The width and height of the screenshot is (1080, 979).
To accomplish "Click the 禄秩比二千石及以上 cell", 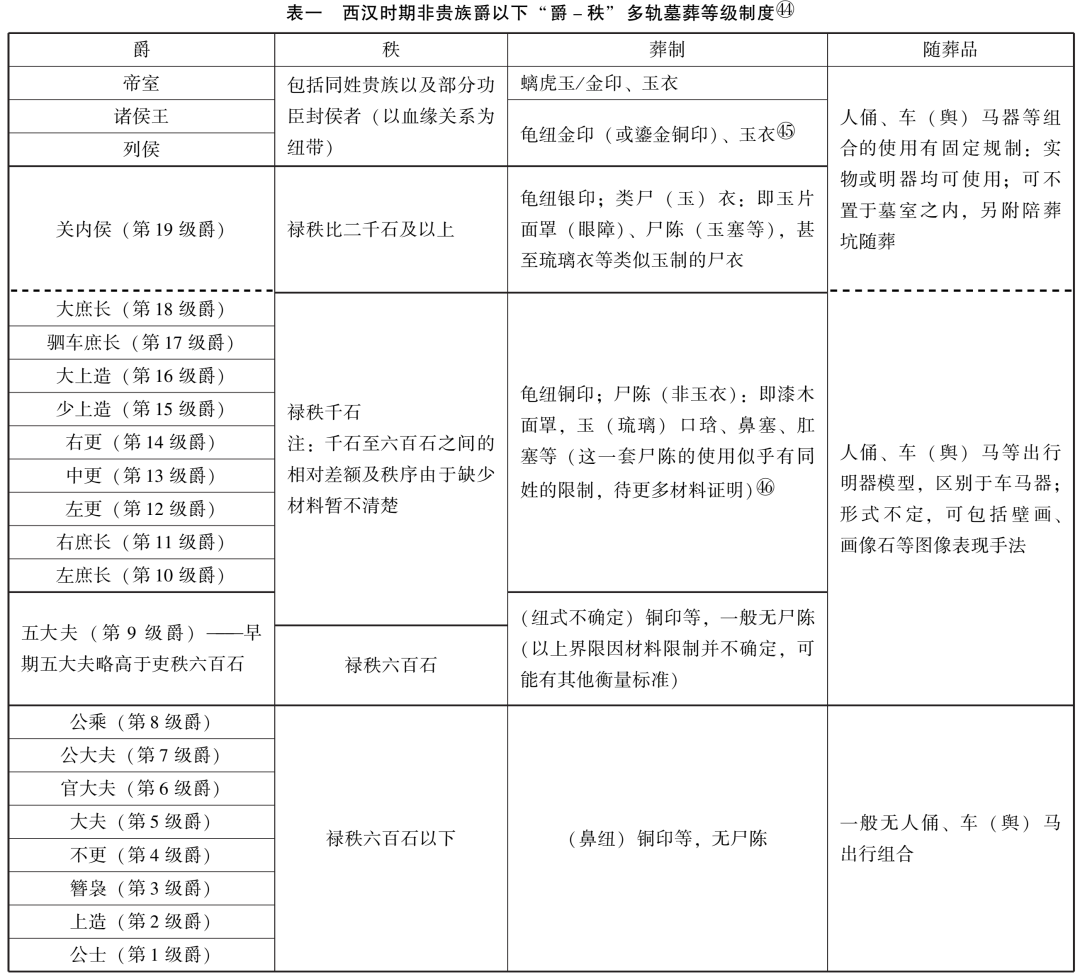I will 391,229.
